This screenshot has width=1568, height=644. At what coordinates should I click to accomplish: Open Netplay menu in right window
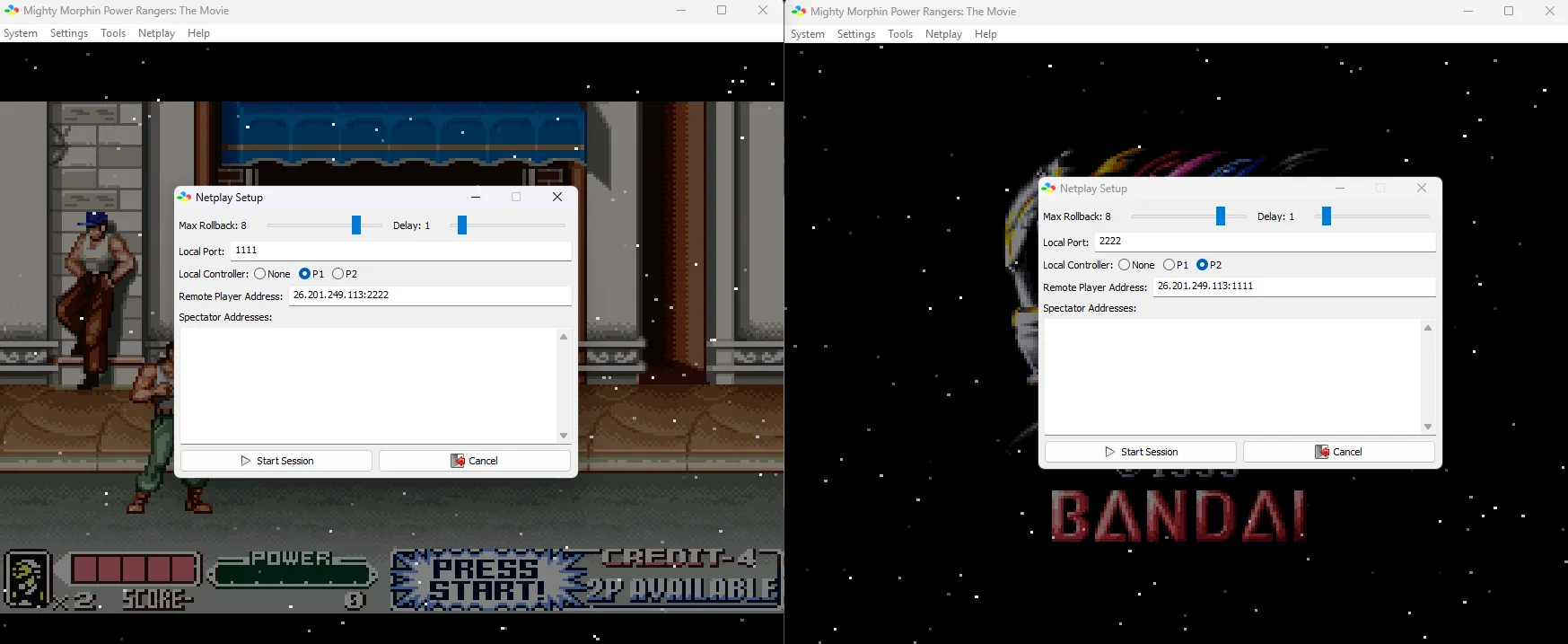[x=944, y=34]
